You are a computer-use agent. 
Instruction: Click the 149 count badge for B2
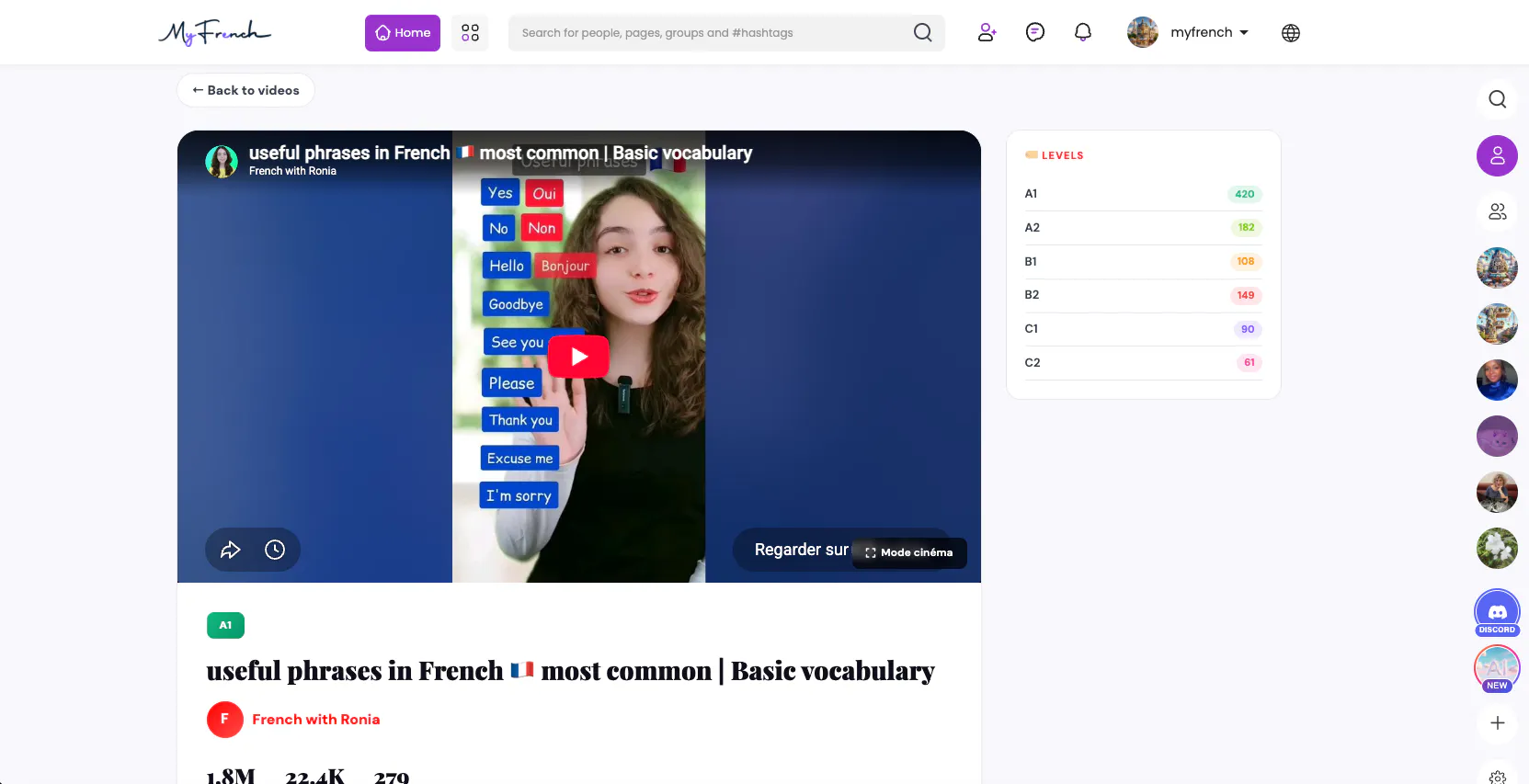pos(1246,295)
